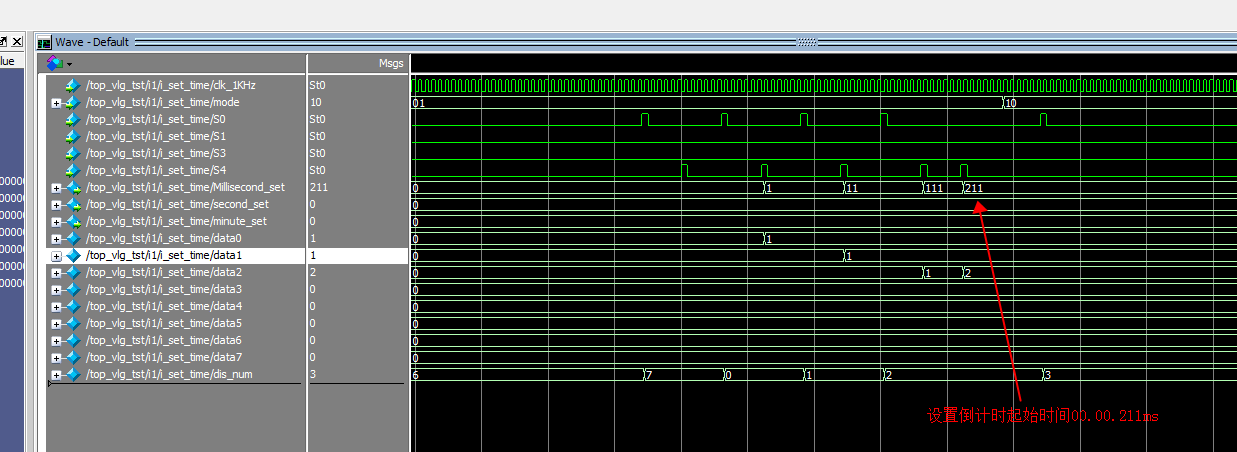
Task: Click the minute_set signal icon
Action: [72, 222]
